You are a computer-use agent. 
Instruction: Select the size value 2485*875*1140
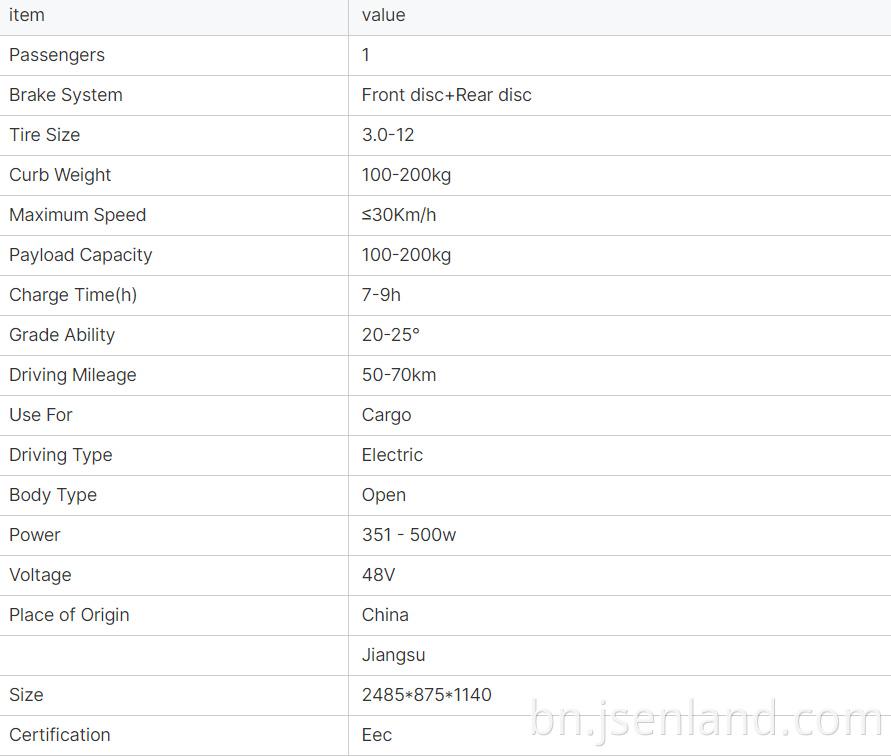[427, 695]
